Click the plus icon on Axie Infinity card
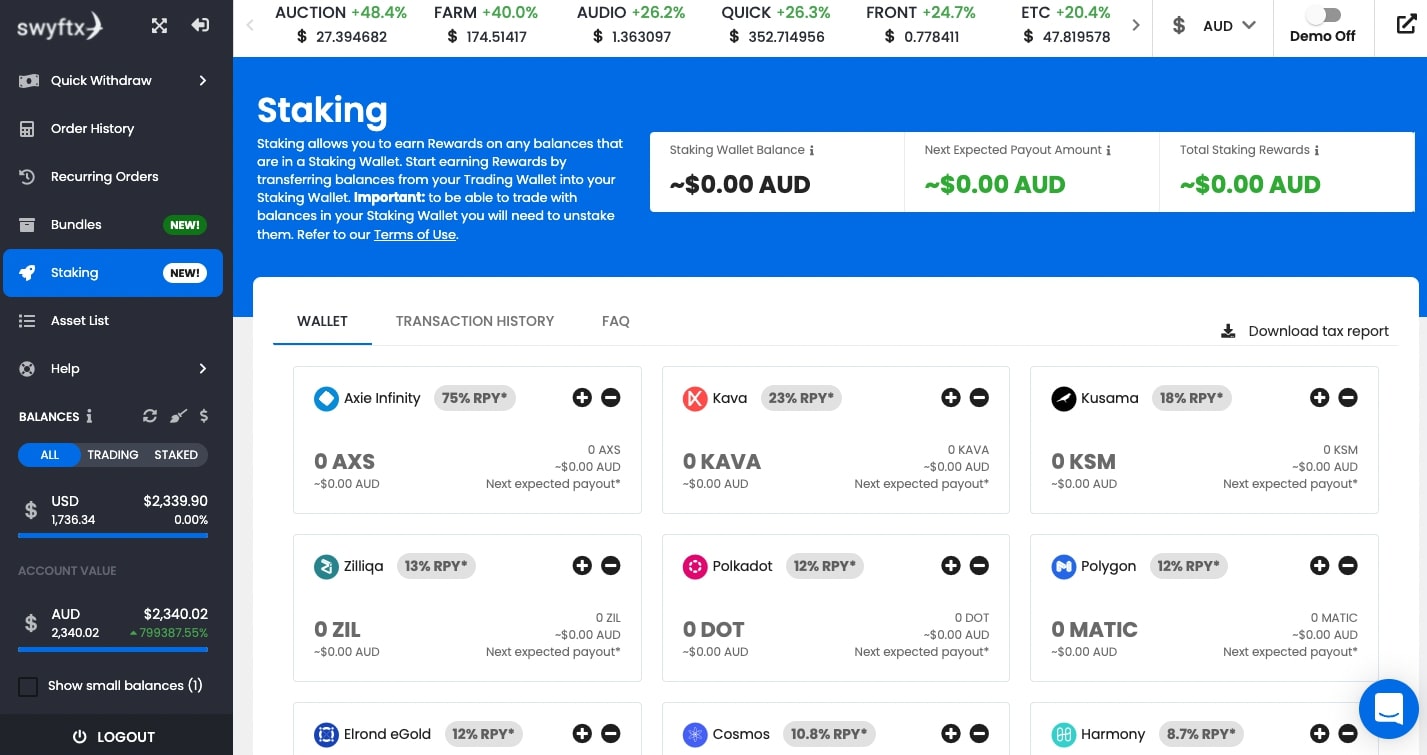The image size is (1427, 755). [582, 398]
